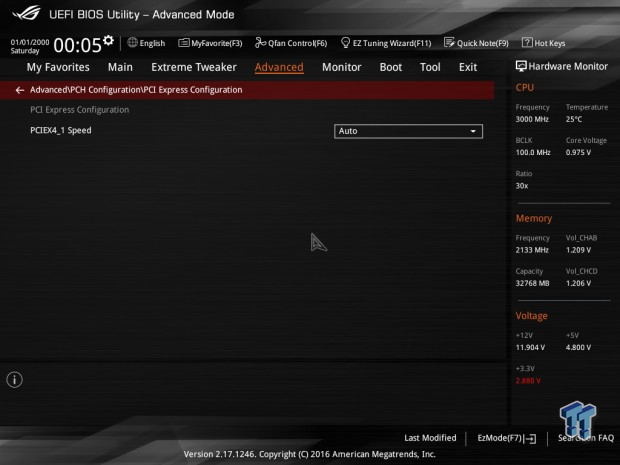Click the Quick Note pencil icon
The width and height of the screenshot is (620, 465).
449,43
